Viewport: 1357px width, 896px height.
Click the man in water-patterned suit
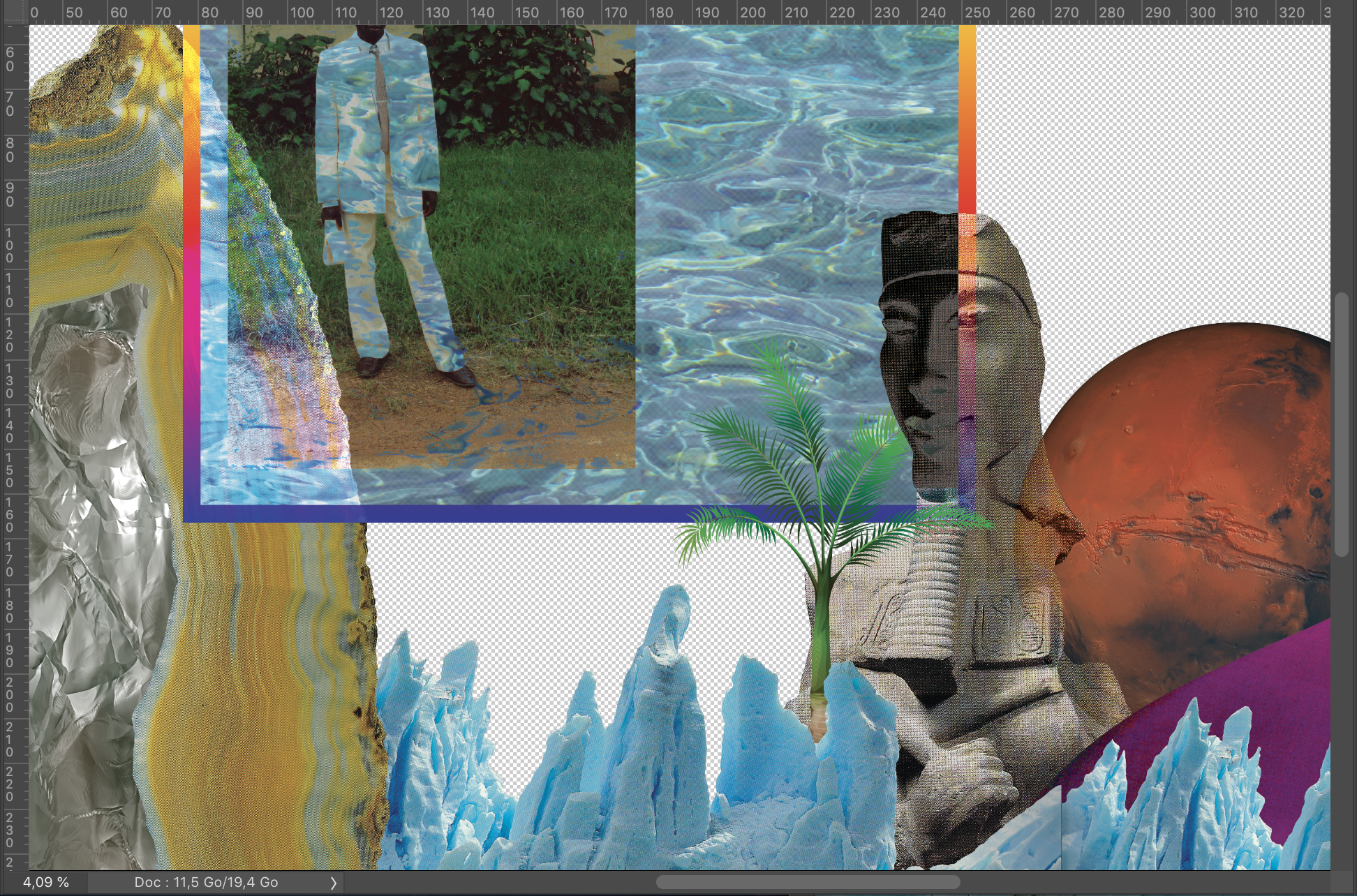pyautogui.click(x=380, y=174)
